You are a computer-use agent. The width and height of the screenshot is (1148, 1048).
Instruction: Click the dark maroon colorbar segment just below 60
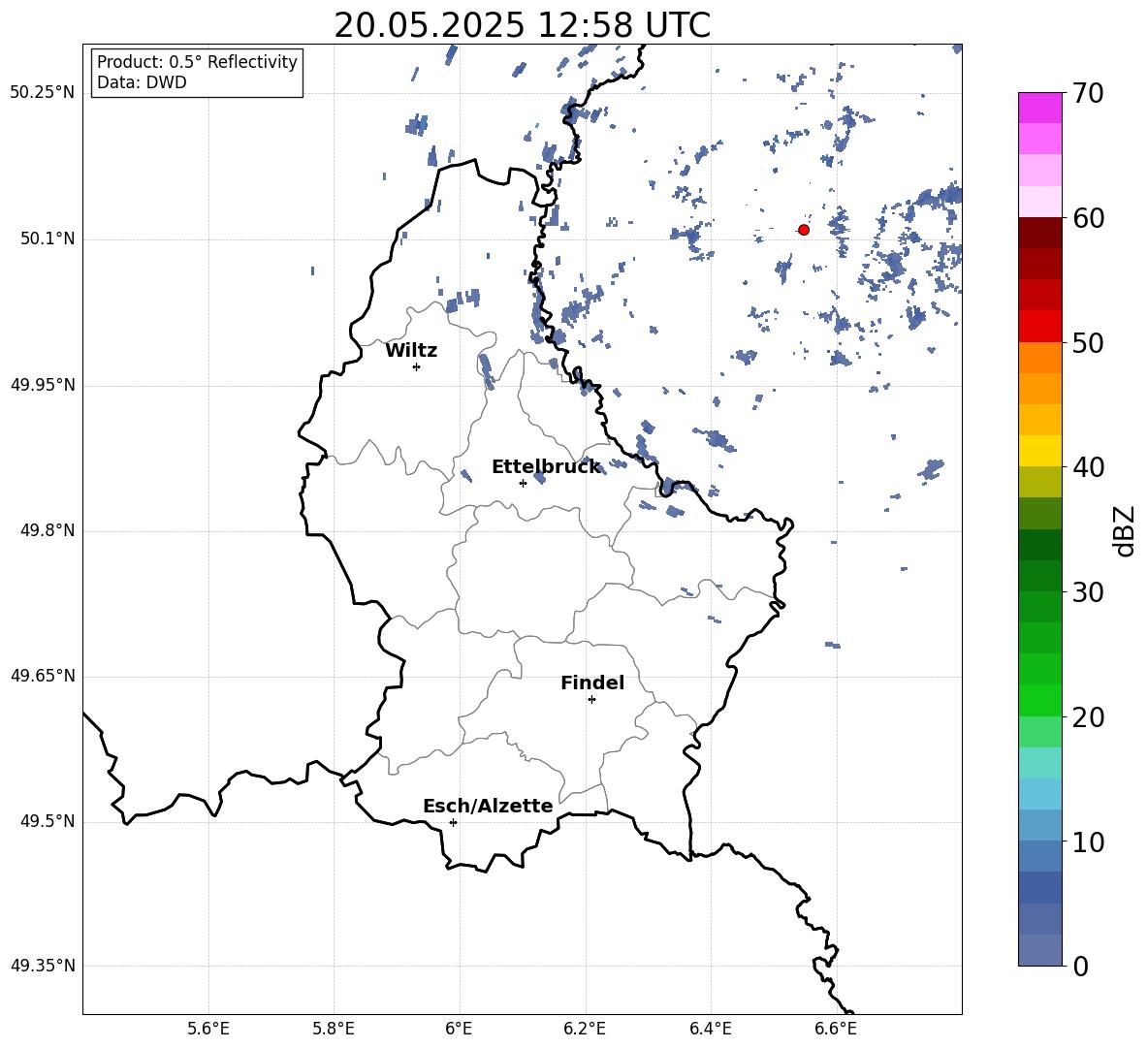pos(1040,233)
